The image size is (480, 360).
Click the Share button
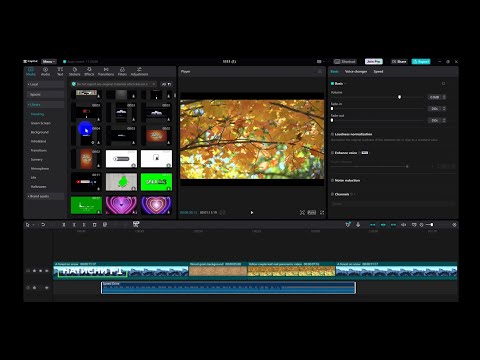pyautogui.click(x=399, y=62)
